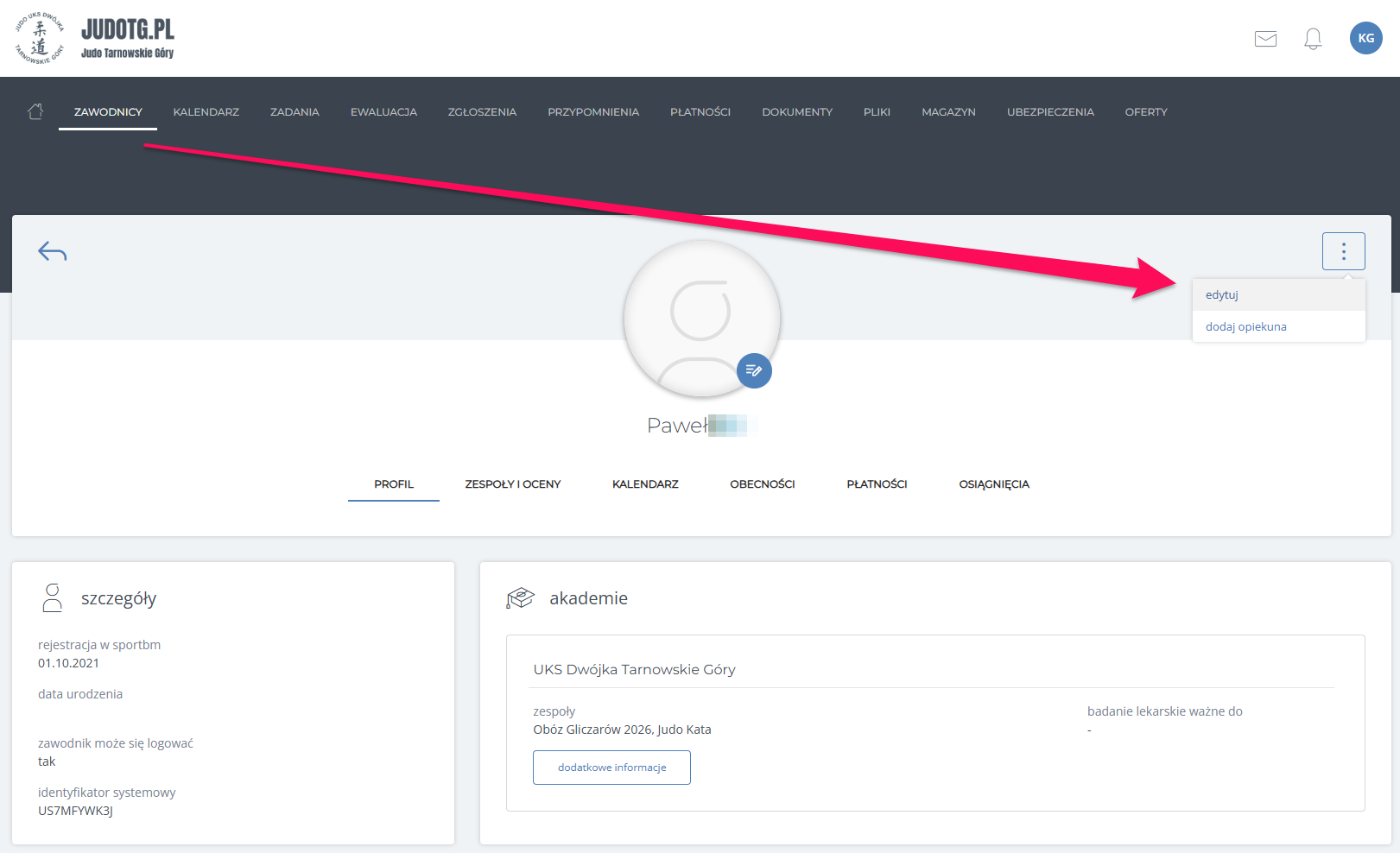Open notifications bell icon
Screen dimensions: 1400x853
[x=1313, y=39]
